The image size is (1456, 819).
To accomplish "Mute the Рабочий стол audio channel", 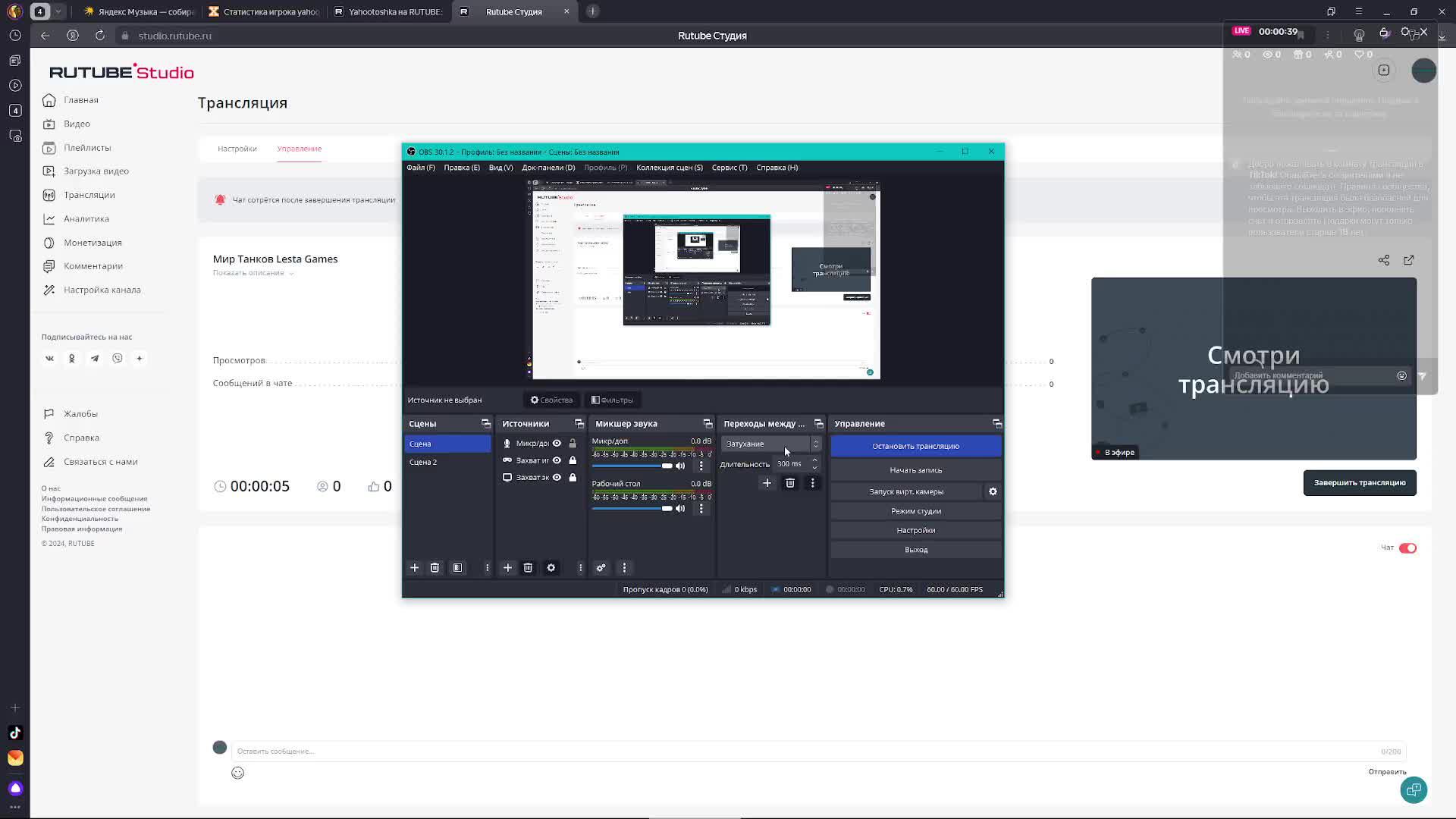I will coord(680,508).
